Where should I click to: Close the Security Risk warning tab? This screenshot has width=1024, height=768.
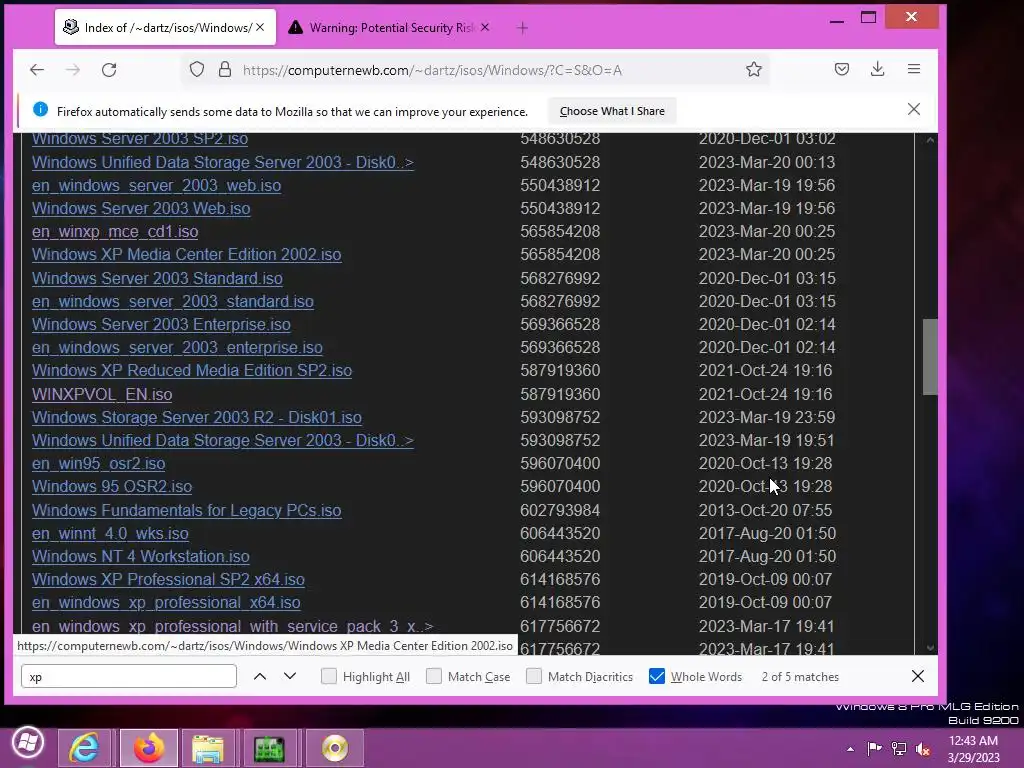[x=485, y=27]
